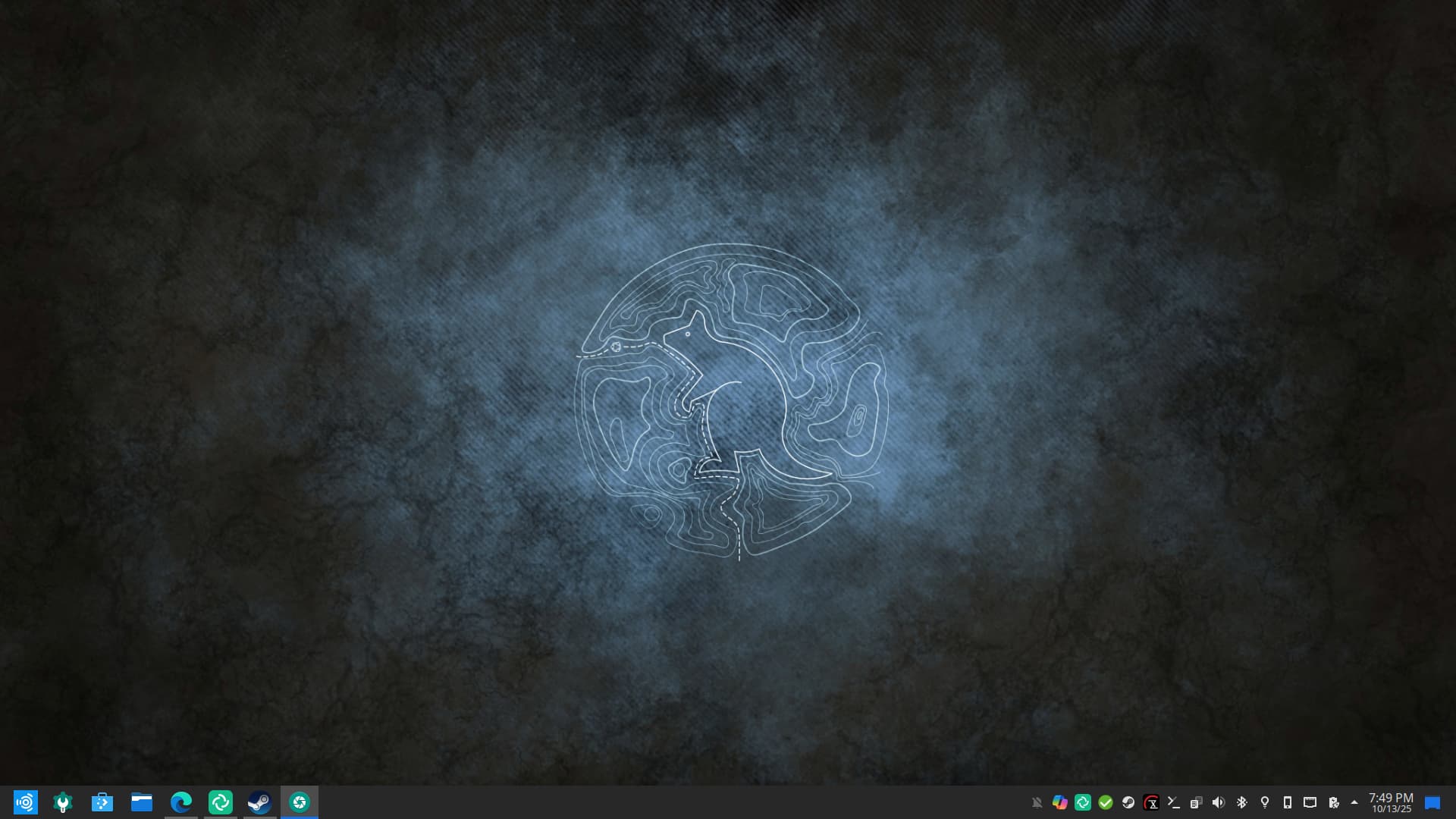Open clipboard history in system tray
Viewport: 1456px width, 819px height.
(x=1197, y=802)
